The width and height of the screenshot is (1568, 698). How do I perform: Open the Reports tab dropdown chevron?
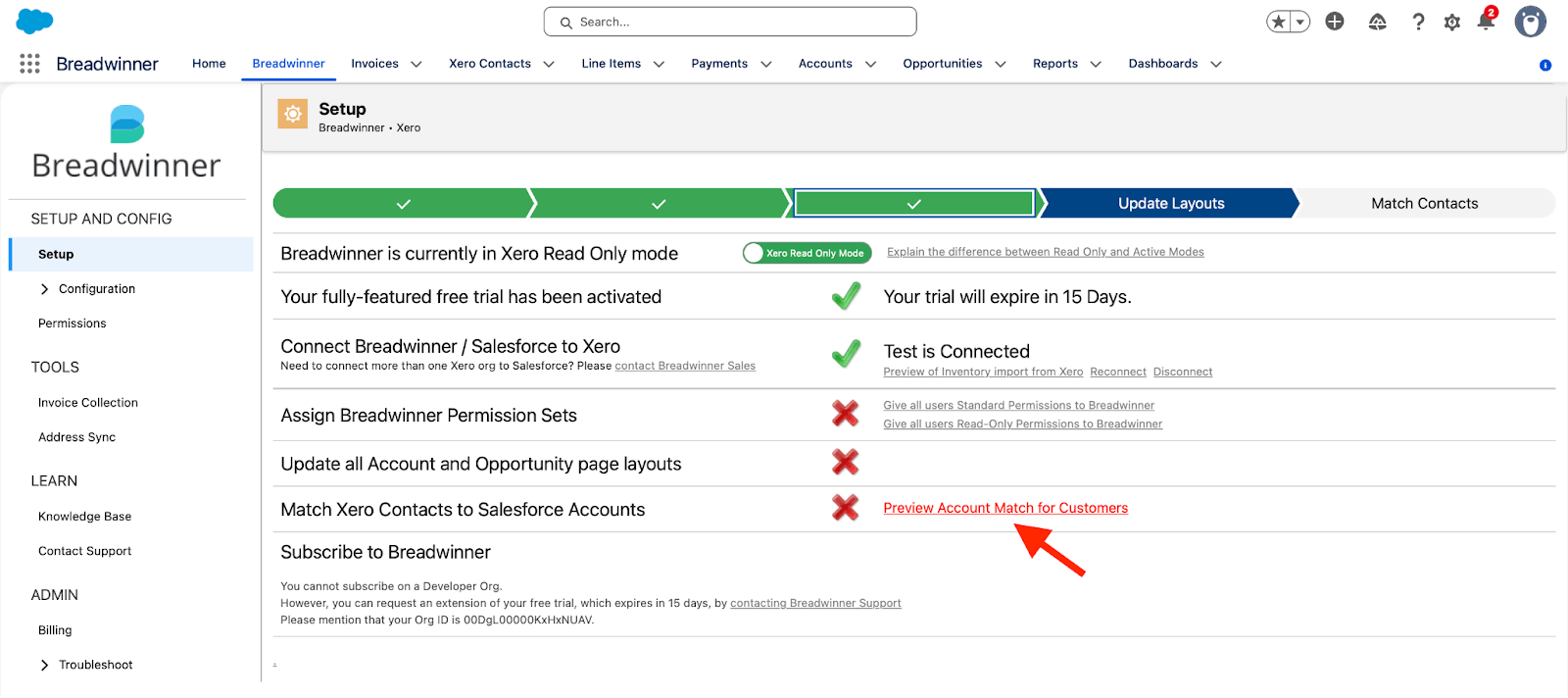click(x=1096, y=65)
